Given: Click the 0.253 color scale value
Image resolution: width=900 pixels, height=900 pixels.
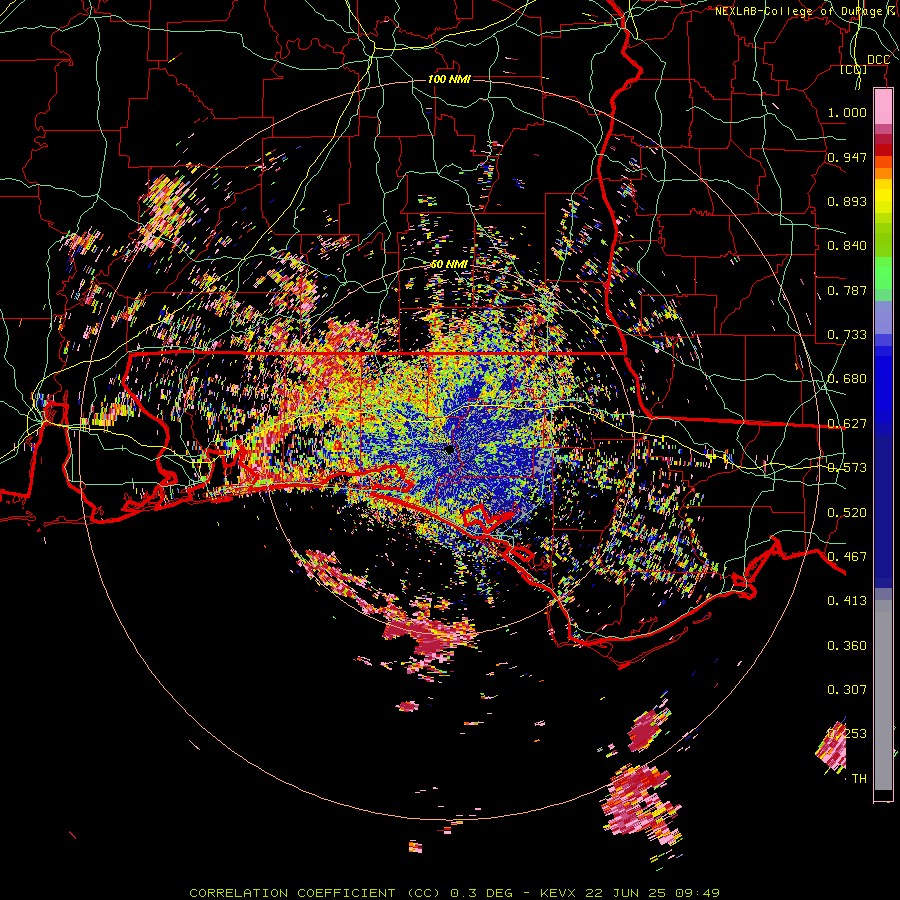Looking at the screenshot, I should click(847, 734).
